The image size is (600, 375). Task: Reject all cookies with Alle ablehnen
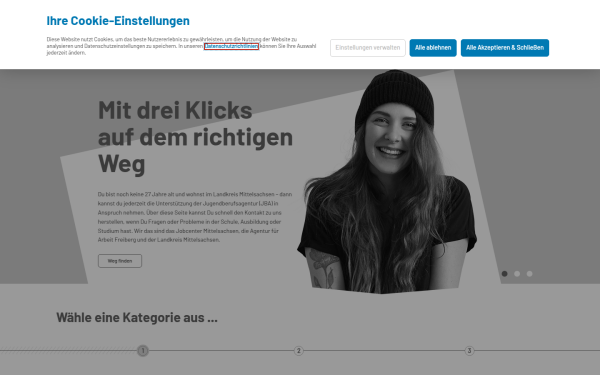pyautogui.click(x=433, y=48)
